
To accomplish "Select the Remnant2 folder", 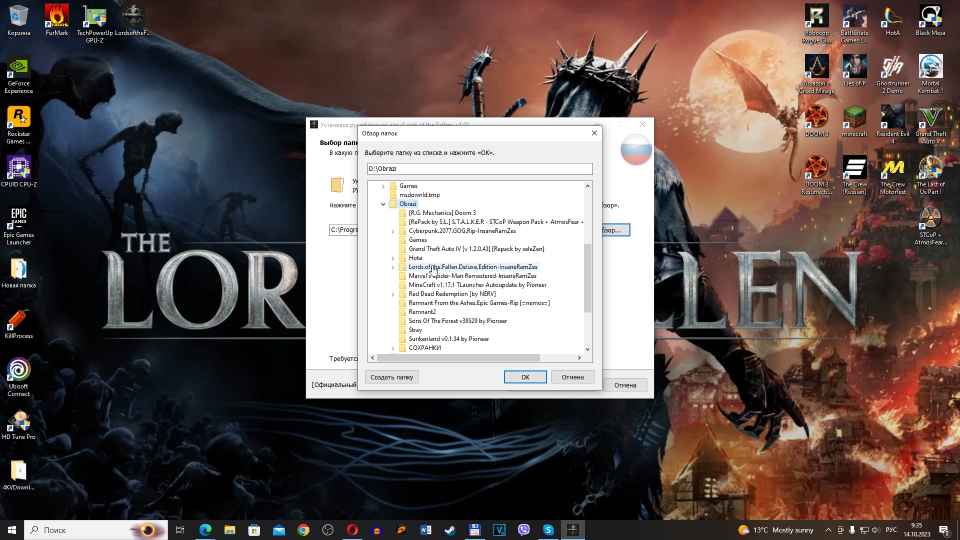I will coord(422,312).
